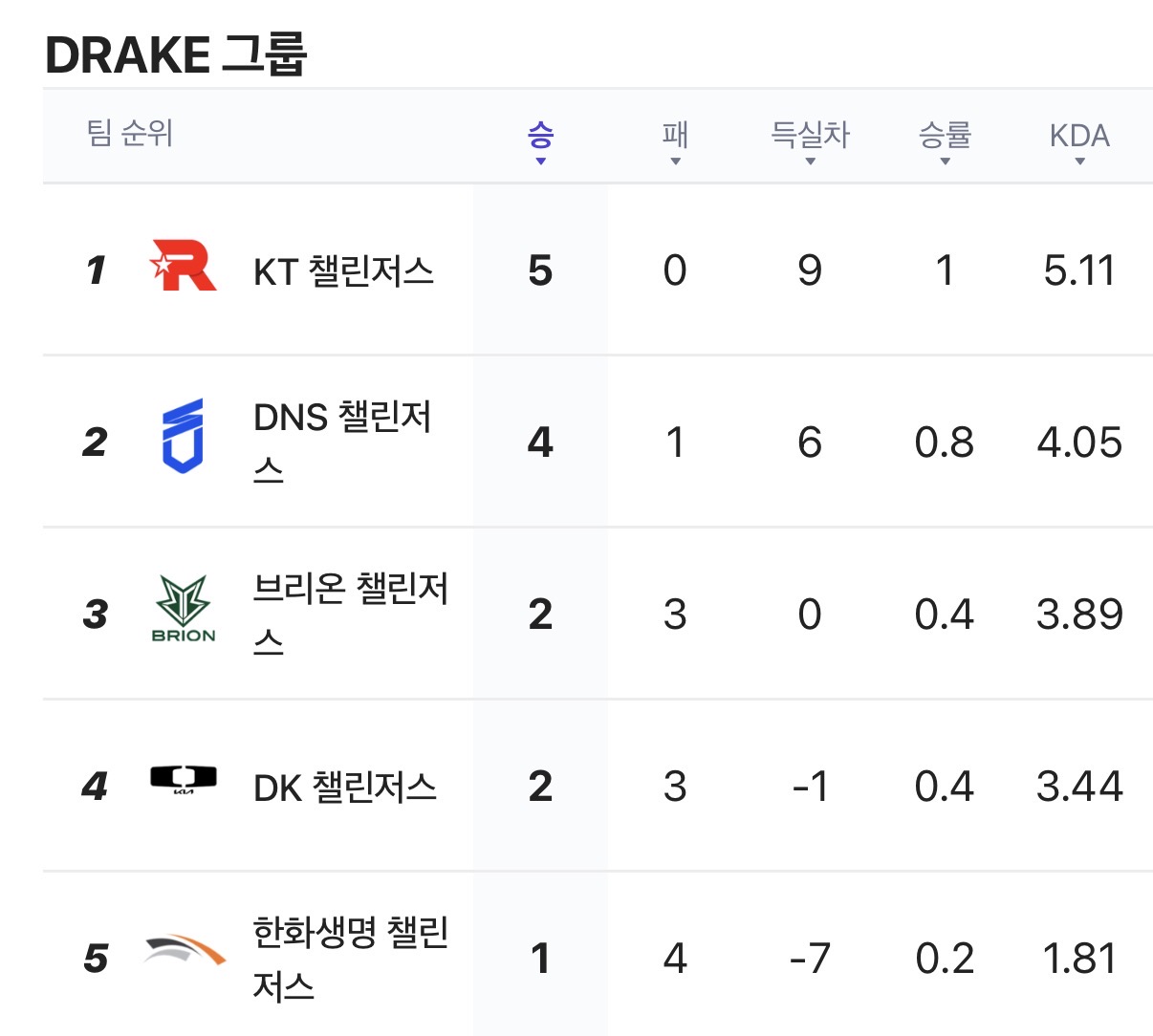This screenshot has height=1036, width=1153.
Task: Click the KT Challengers red logo
Action: point(184,266)
